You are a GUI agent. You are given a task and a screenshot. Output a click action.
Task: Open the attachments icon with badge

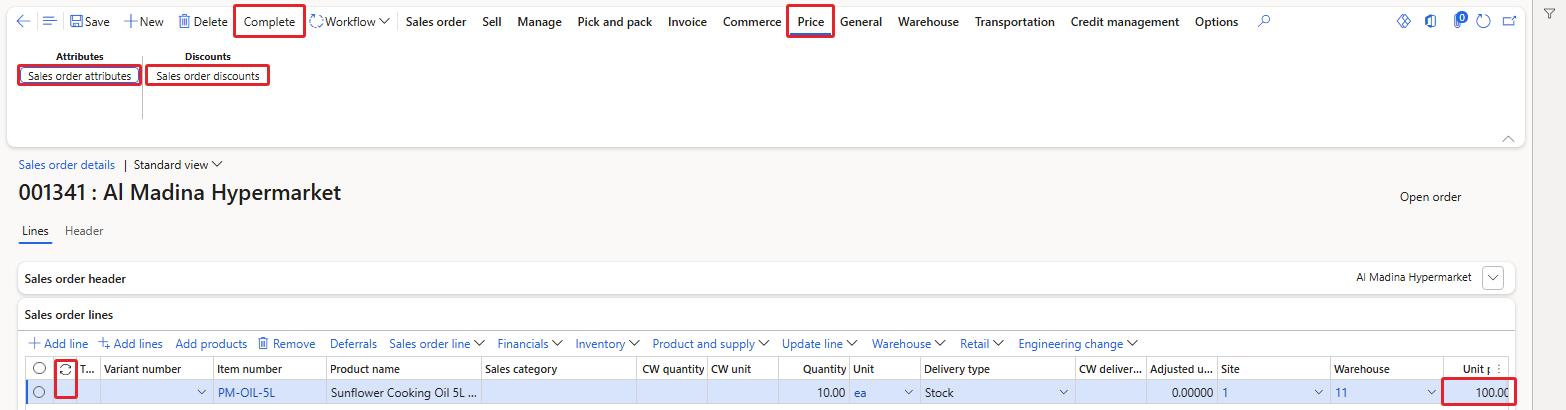pyautogui.click(x=1459, y=21)
